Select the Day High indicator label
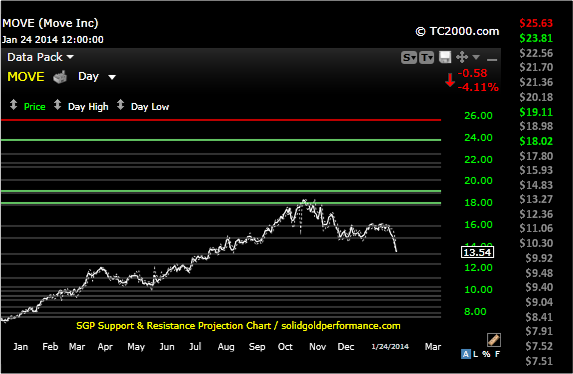The height and width of the screenshot is (374, 573). [88, 107]
